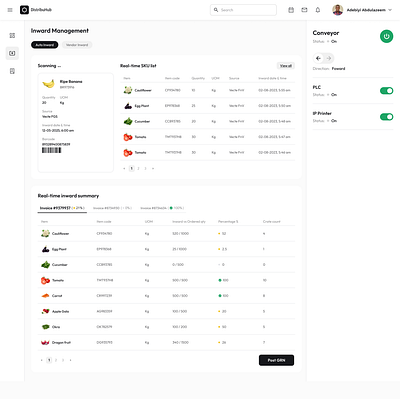Click the Carrot row name
400x399 pixels.
point(57,296)
